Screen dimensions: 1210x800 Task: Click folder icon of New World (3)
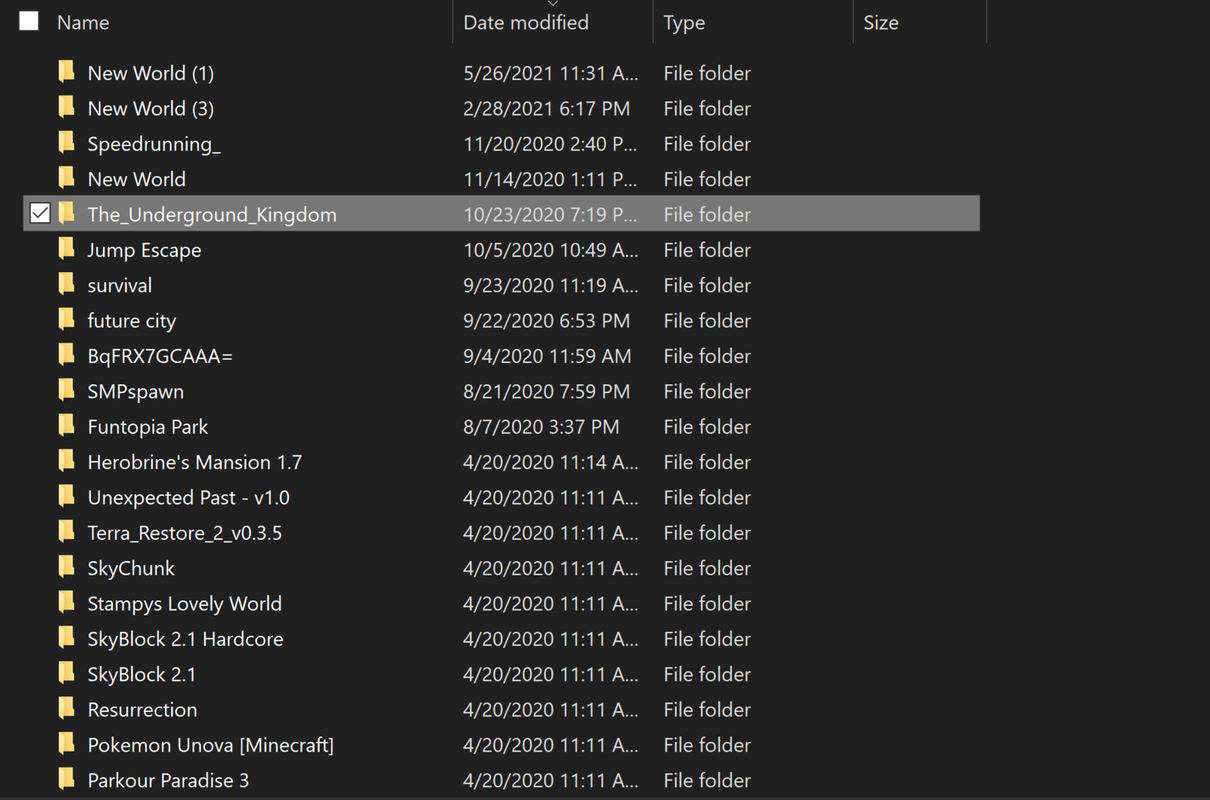66,107
